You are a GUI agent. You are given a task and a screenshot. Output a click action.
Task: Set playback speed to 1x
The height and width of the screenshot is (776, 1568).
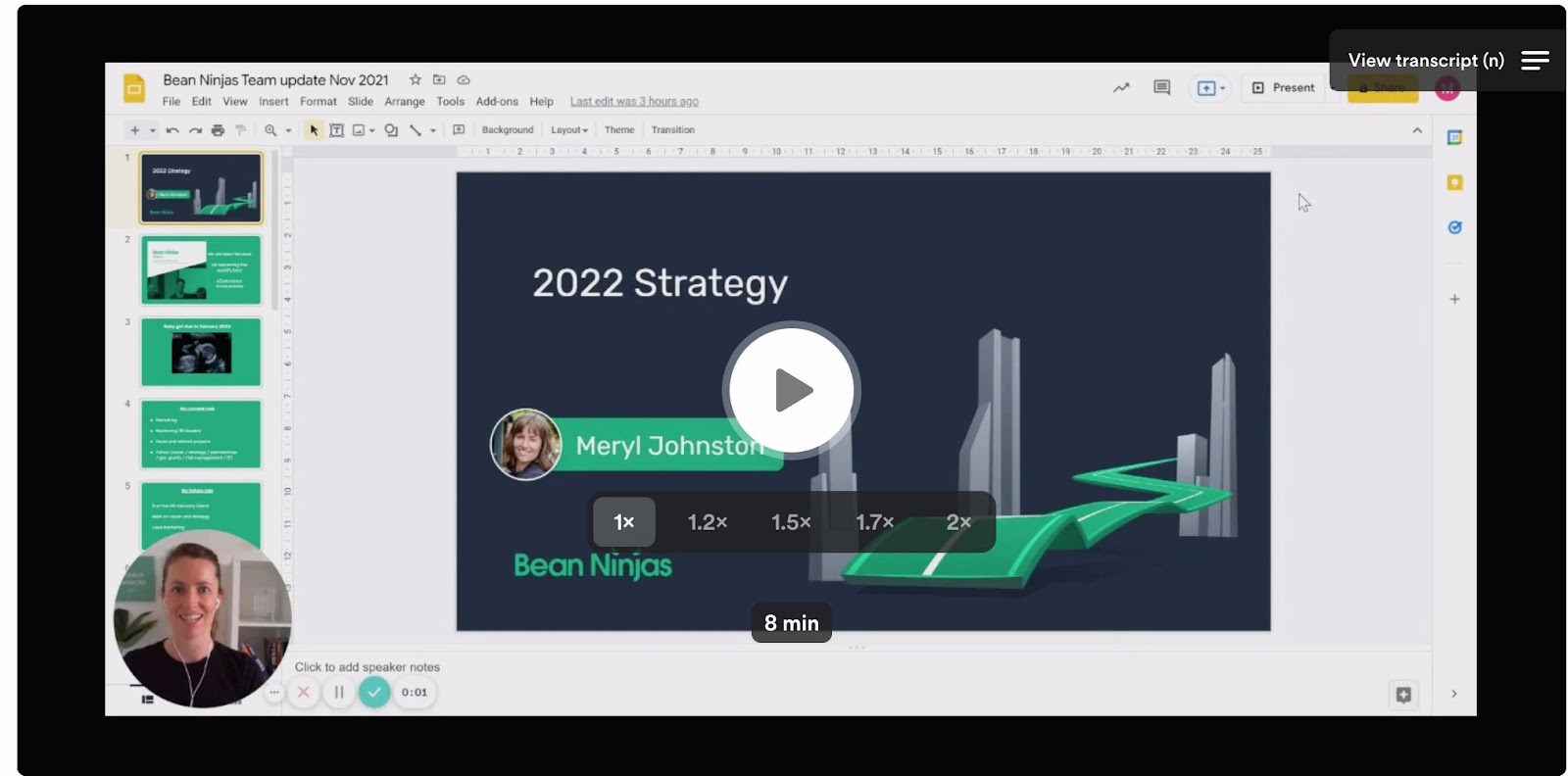point(624,522)
